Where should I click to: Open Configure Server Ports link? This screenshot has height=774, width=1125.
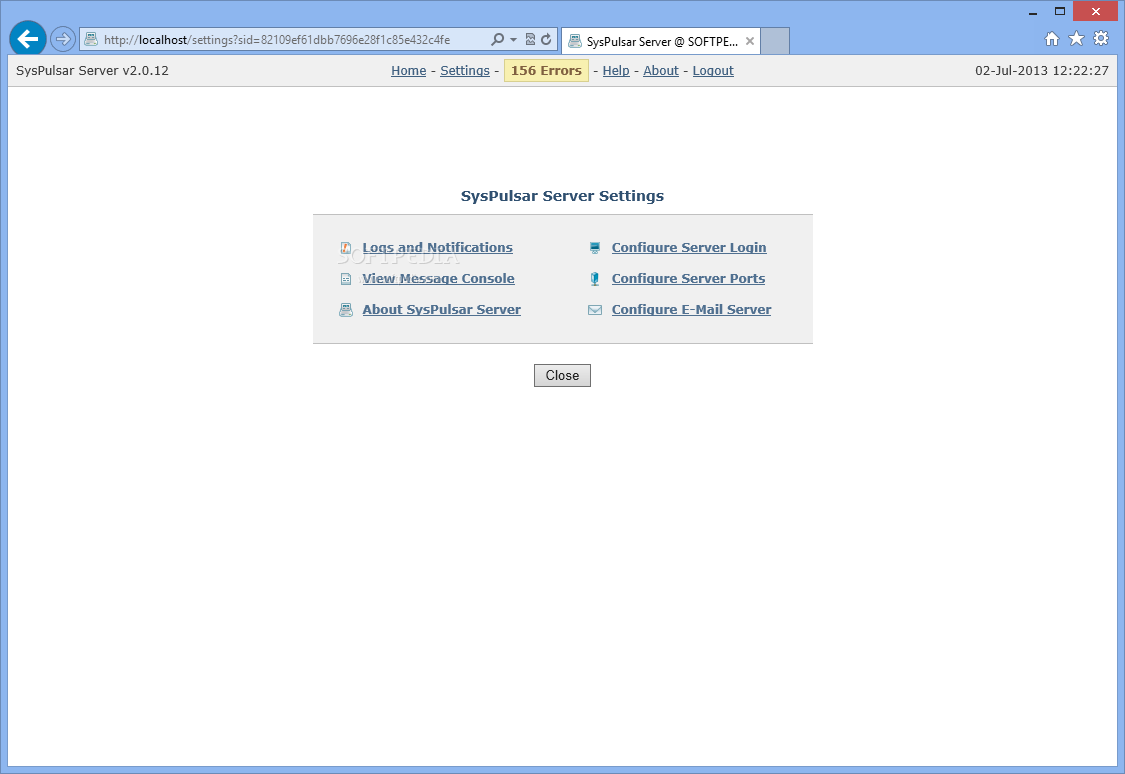[x=688, y=278]
